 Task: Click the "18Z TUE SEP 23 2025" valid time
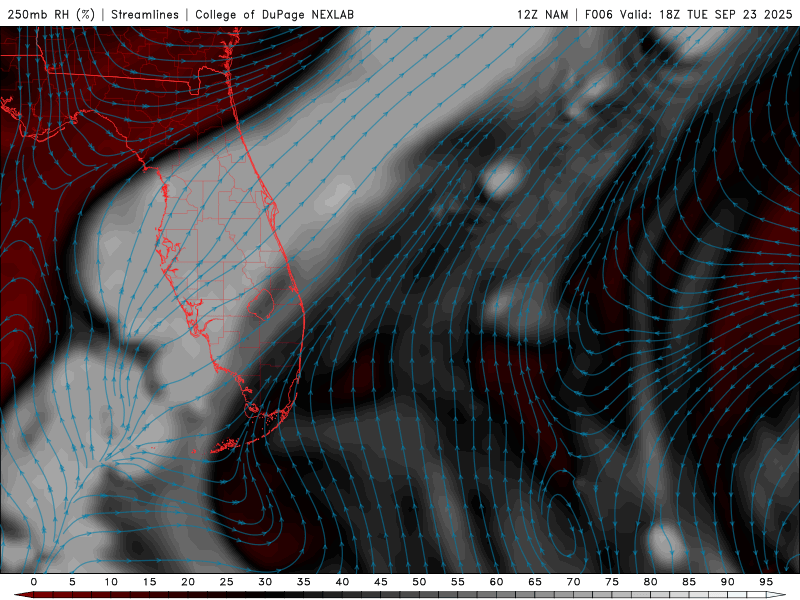tap(726, 14)
